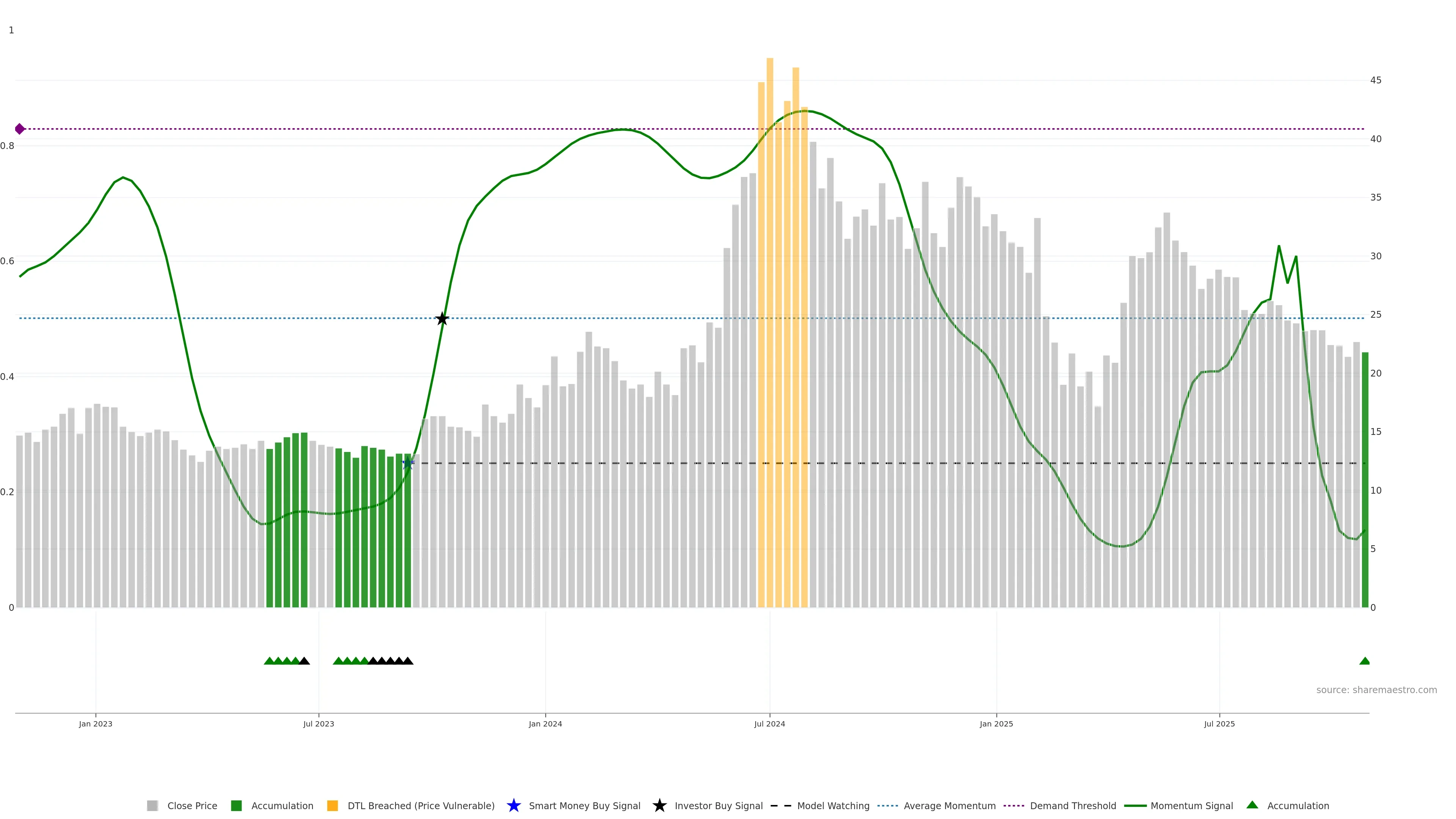Click the black Investor Buy Signal star on chart
The image size is (1456, 819).
coord(442,319)
